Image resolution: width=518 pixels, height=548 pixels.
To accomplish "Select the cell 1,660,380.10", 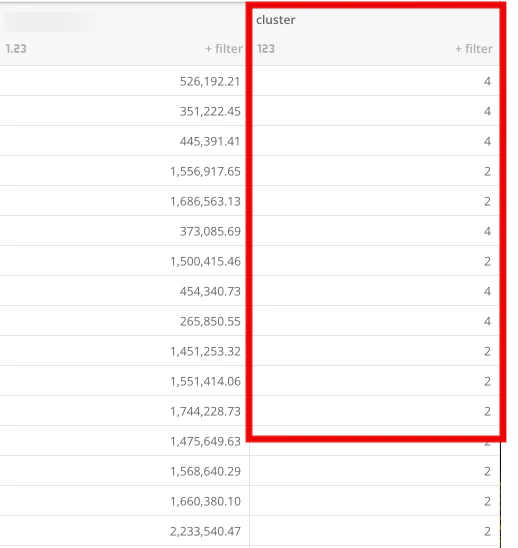I will point(206,502).
